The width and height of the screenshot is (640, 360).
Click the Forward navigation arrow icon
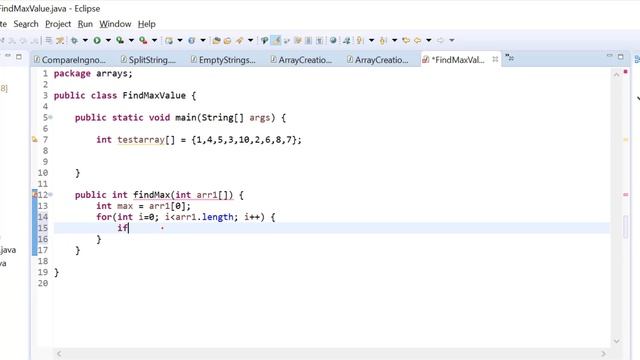[x=440, y=40]
